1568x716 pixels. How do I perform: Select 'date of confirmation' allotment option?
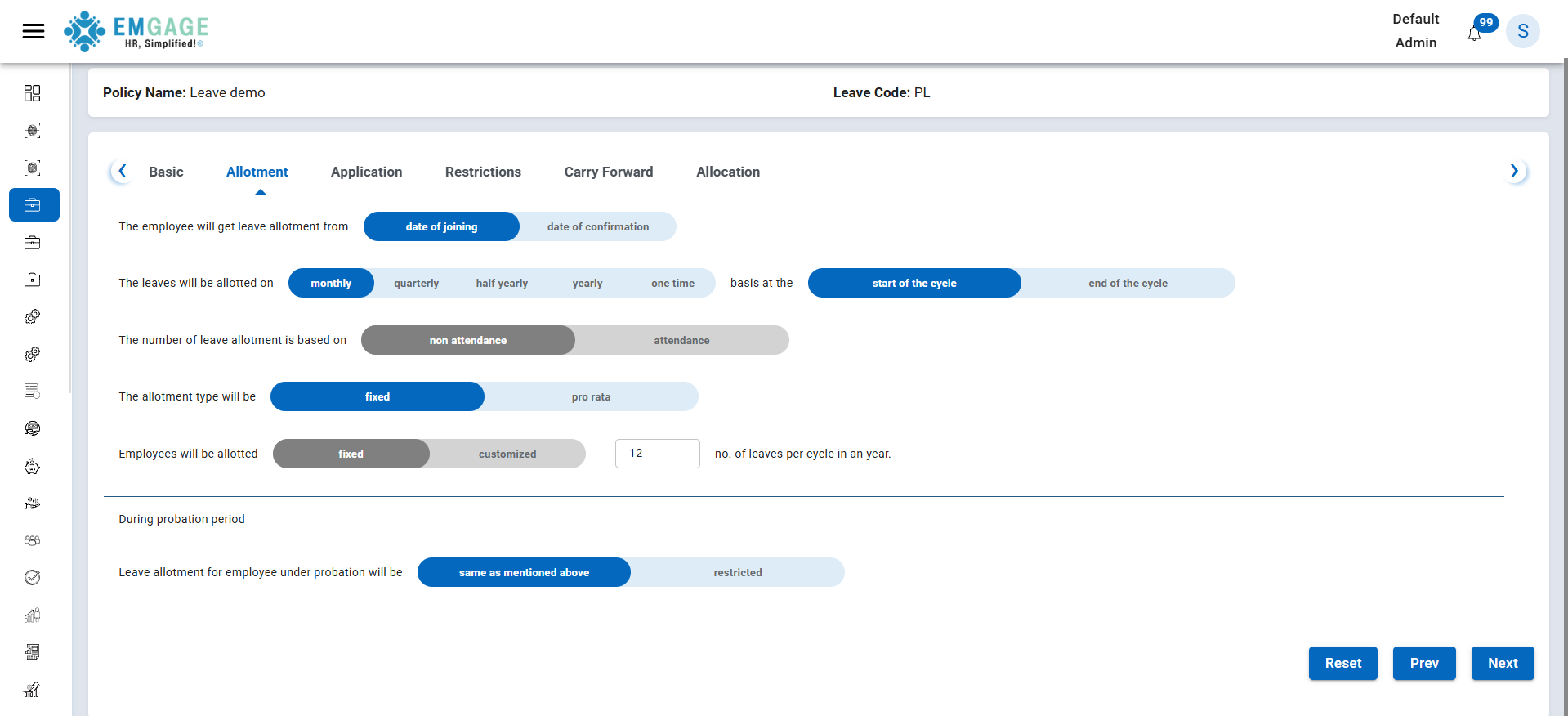pos(597,227)
